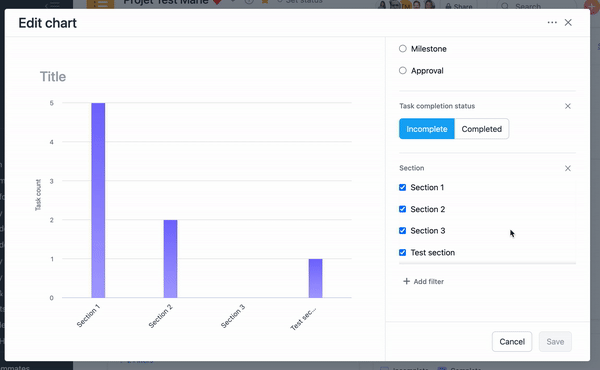Click the Task count axis label
600x370 pixels.
pos(38,195)
